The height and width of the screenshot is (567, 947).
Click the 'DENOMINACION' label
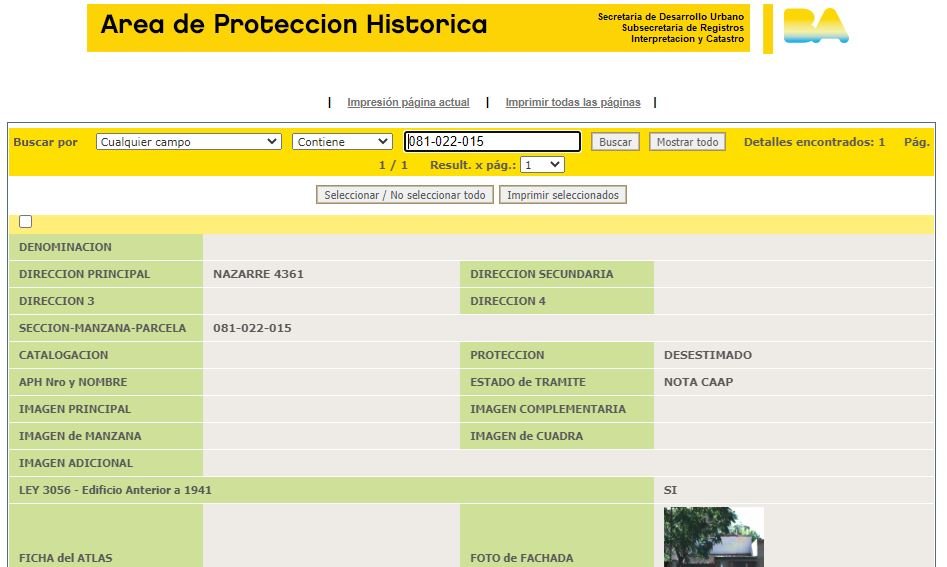(65, 247)
